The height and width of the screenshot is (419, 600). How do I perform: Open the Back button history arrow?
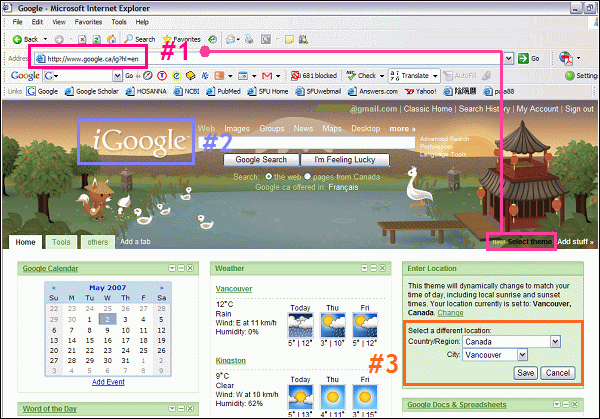tap(45, 39)
